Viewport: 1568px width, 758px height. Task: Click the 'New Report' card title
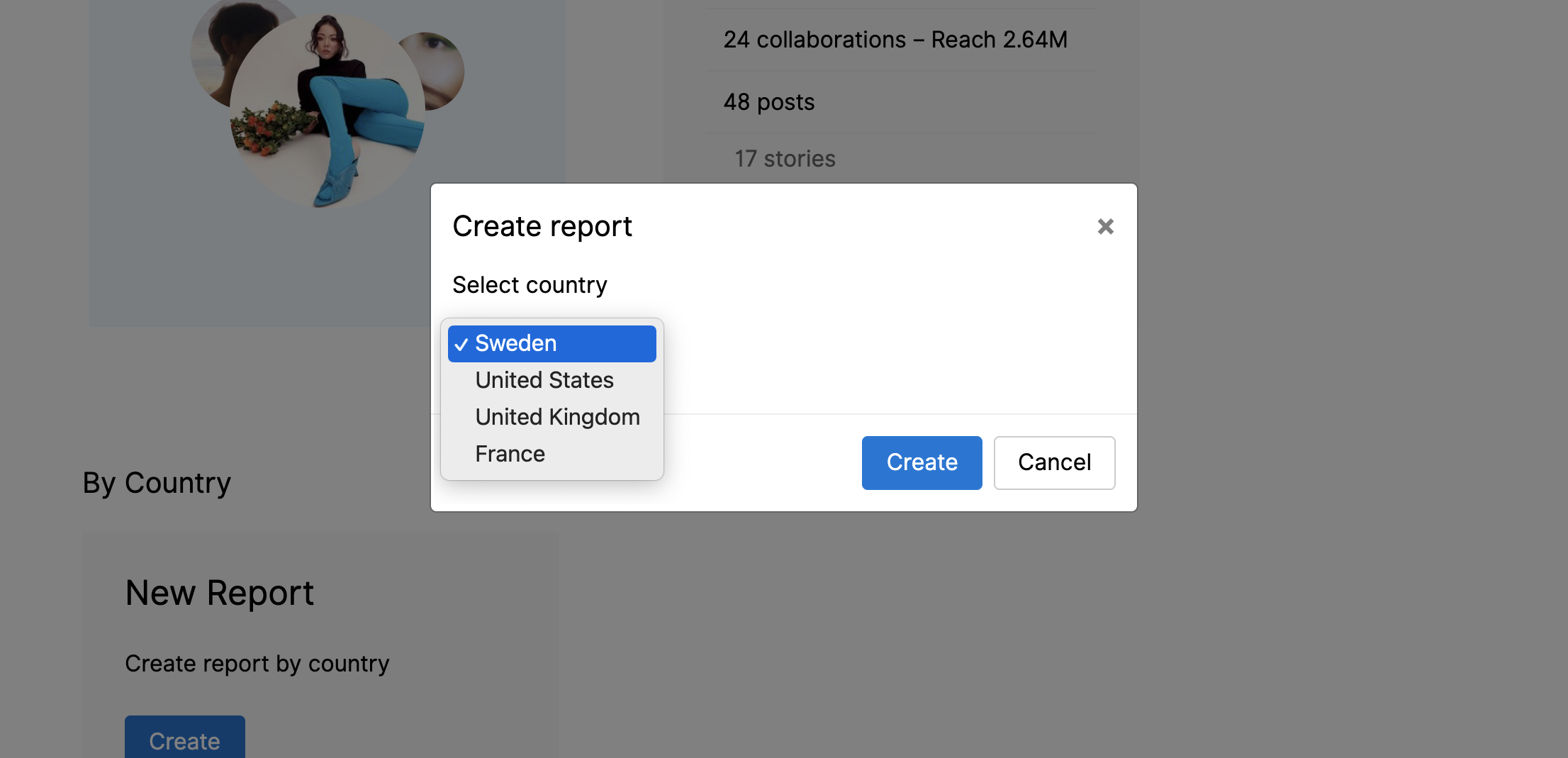tap(220, 593)
